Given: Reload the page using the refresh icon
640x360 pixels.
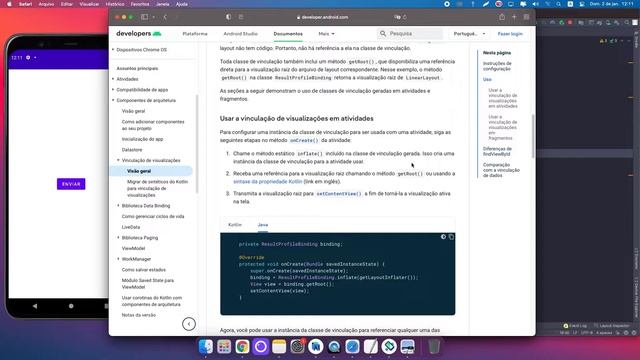Looking at the screenshot, I should point(405,17).
